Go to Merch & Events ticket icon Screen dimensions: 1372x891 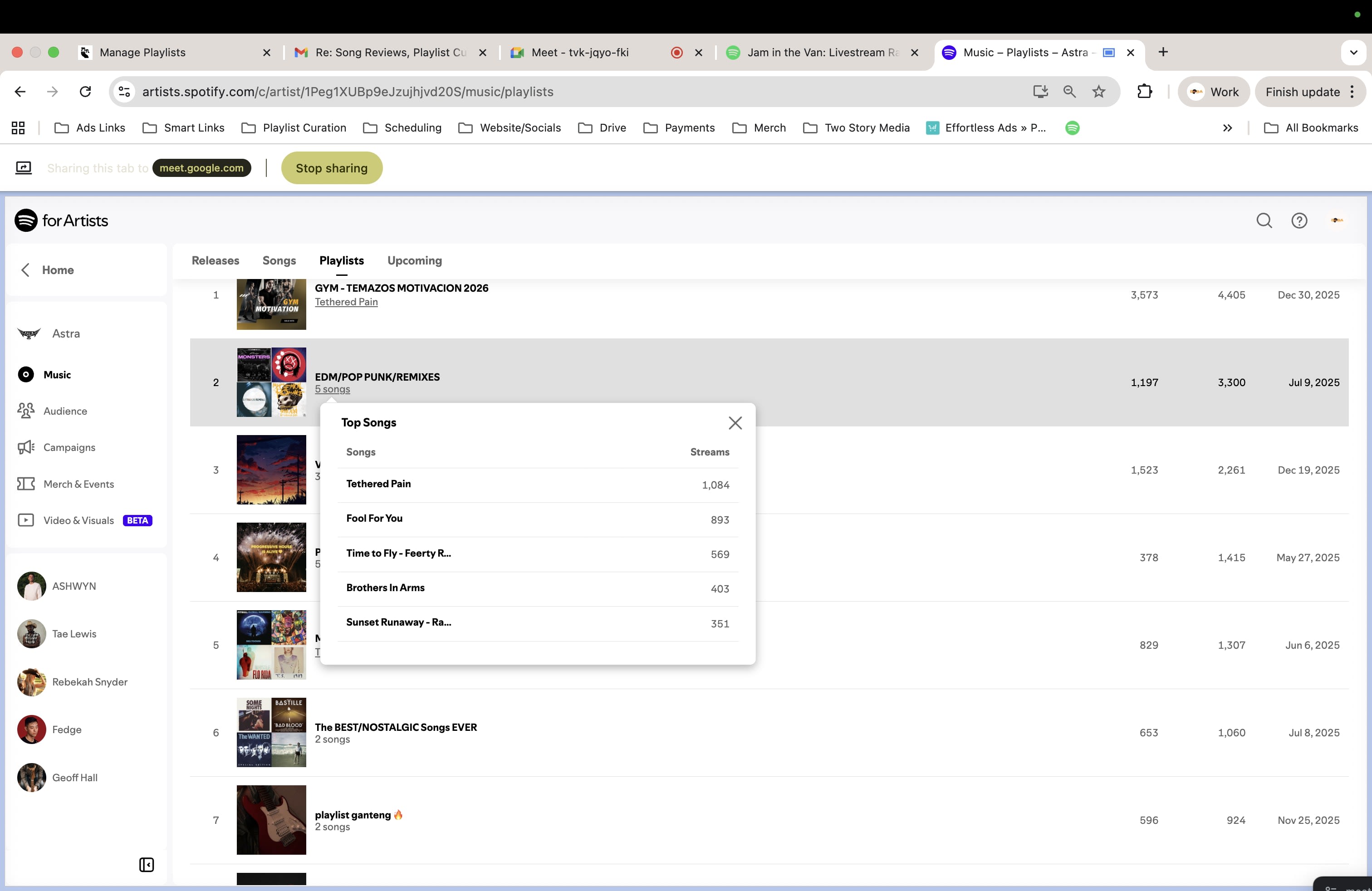(x=26, y=484)
